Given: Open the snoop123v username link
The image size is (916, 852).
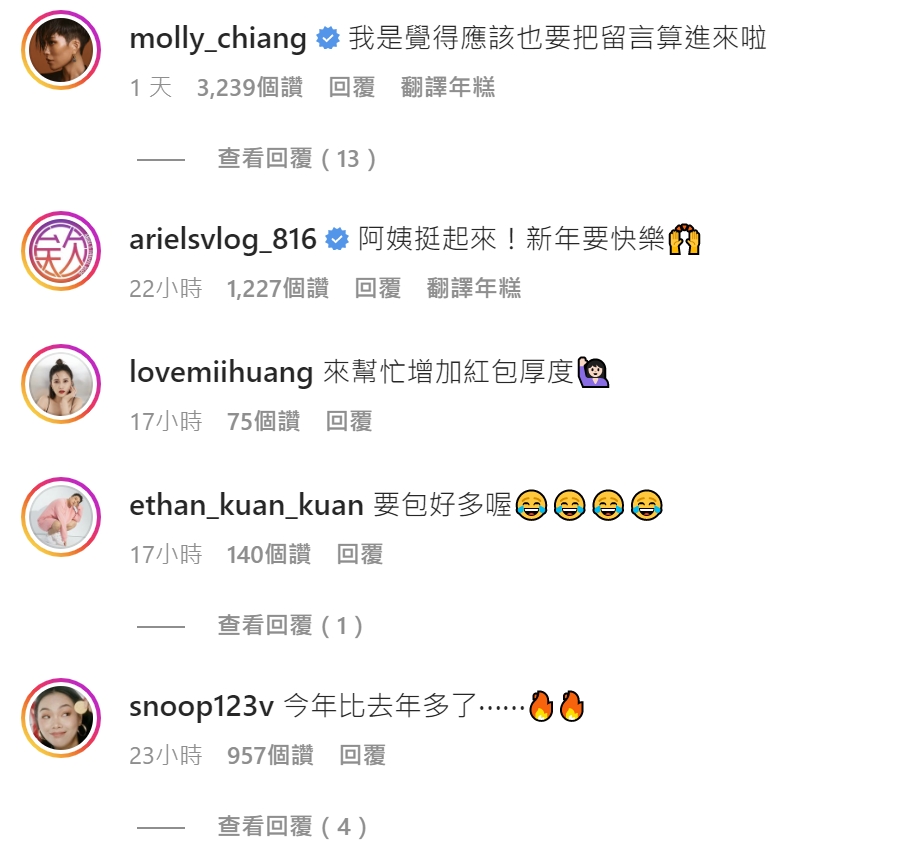Looking at the screenshot, I should [x=202, y=706].
